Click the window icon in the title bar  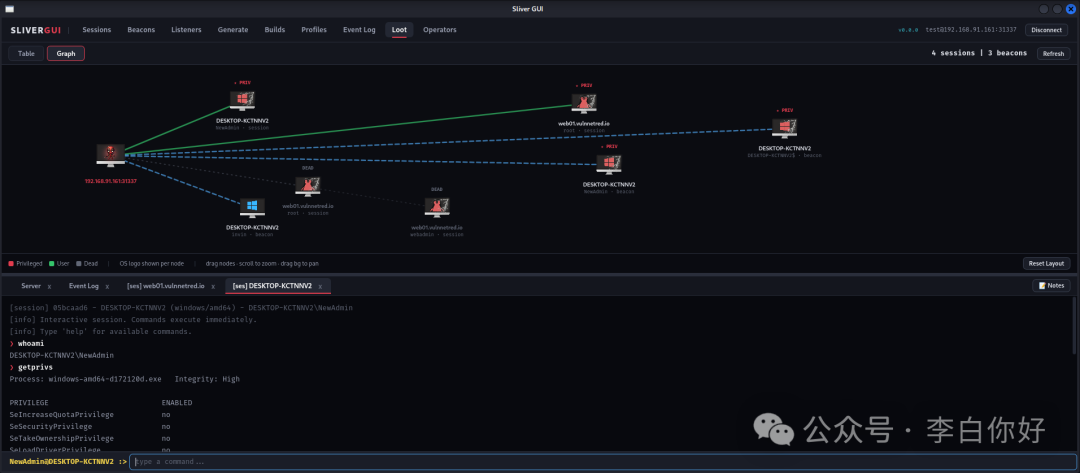pos(10,8)
